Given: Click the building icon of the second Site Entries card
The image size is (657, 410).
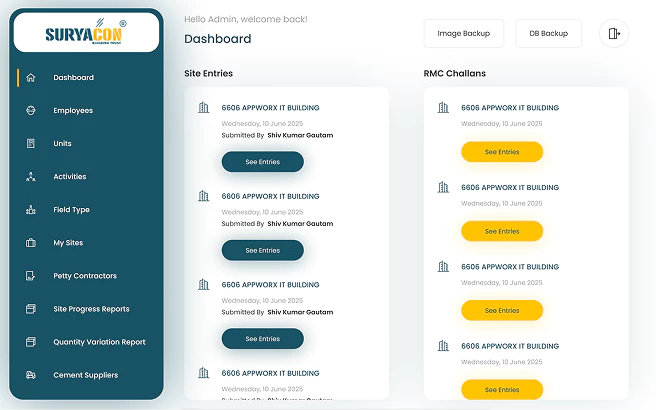Looking at the screenshot, I should pos(204,196).
